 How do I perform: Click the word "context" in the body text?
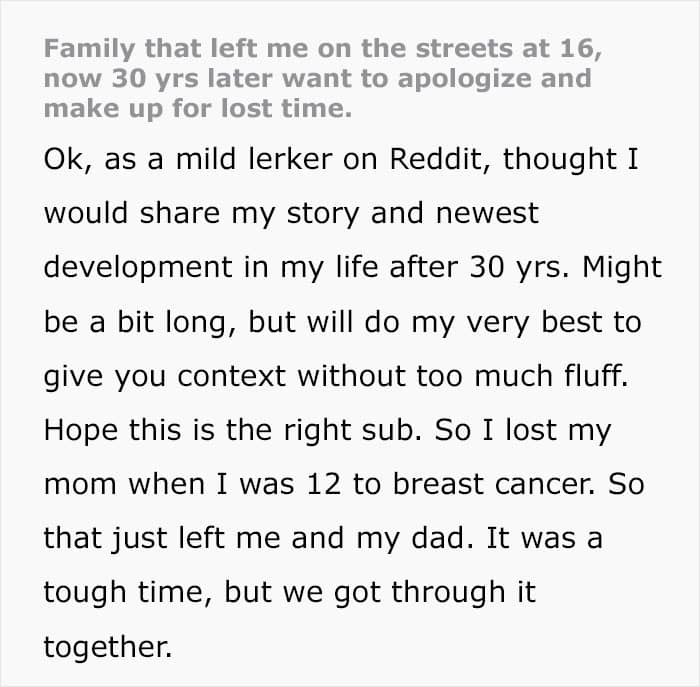(231, 376)
